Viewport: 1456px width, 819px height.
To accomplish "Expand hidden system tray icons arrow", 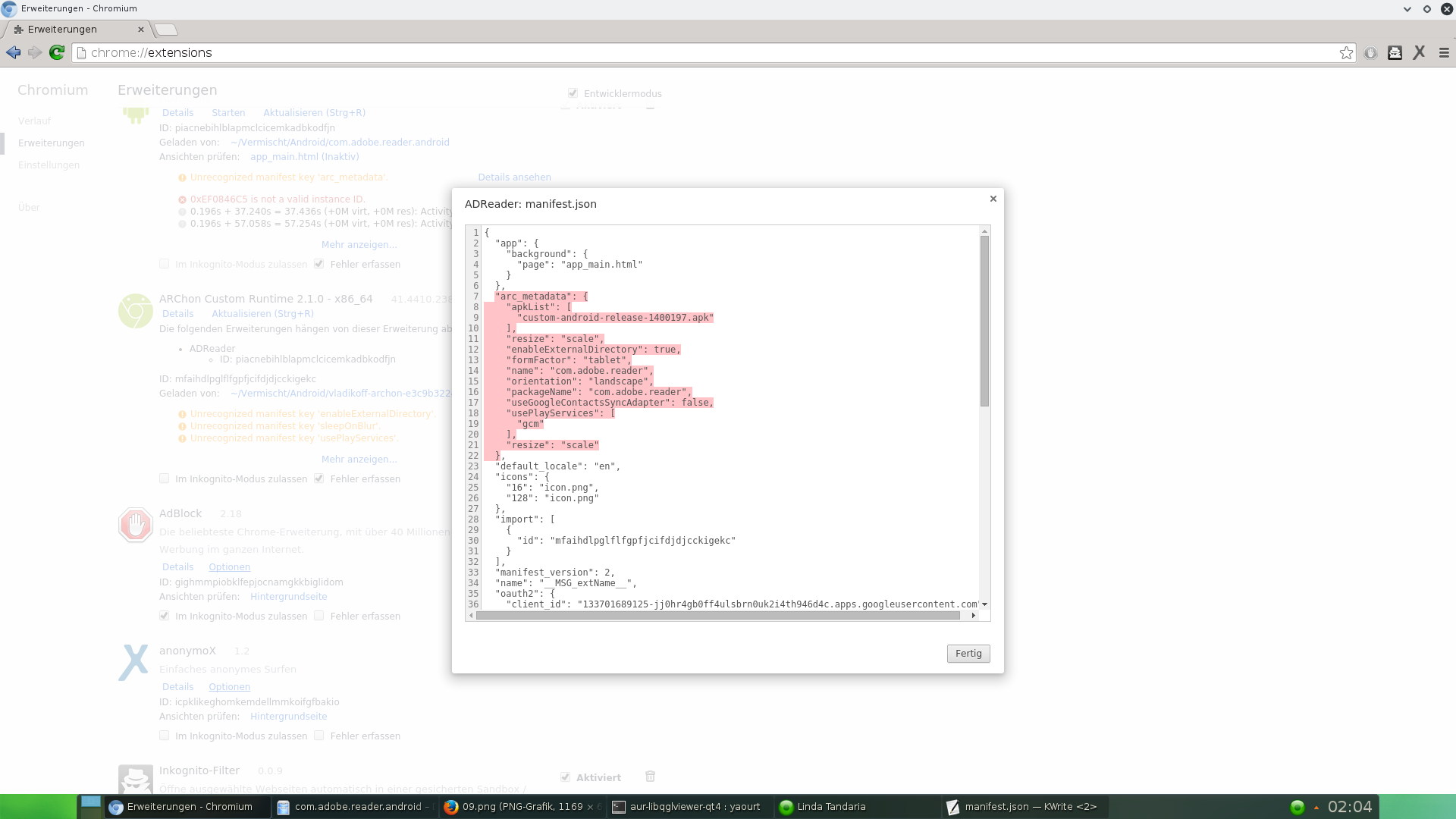I will click(1316, 808).
